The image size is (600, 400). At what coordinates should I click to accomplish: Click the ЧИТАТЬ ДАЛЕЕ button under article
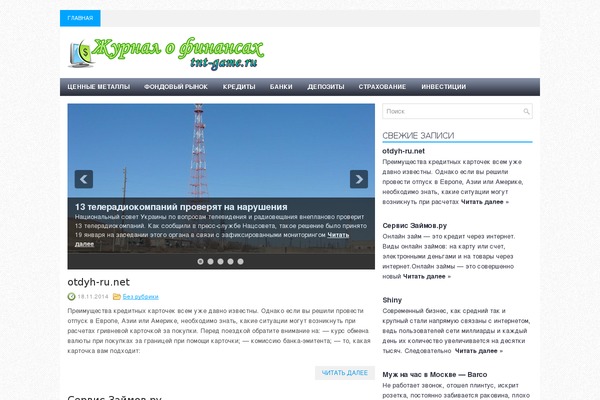tap(345, 373)
